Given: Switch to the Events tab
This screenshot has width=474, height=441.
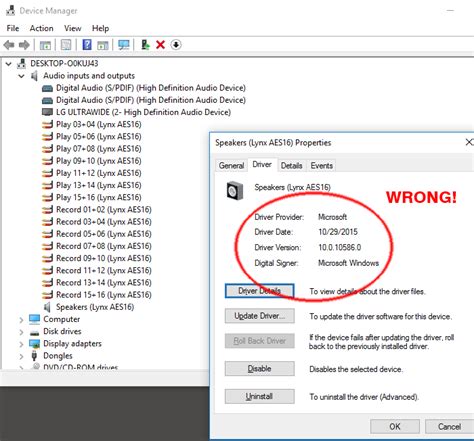Looking at the screenshot, I should [x=322, y=165].
